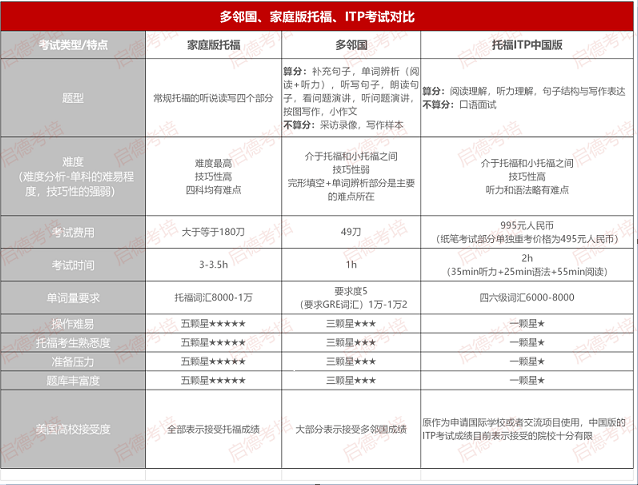Viewport: 638px width, 485px height.
Task: Click the row label 美国高校接受度
Action: click(x=73, y=429)
